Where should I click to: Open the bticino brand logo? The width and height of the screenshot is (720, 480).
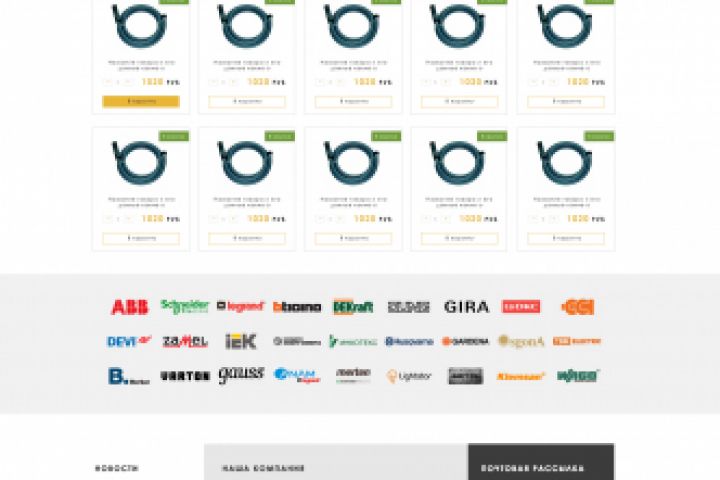297,307
